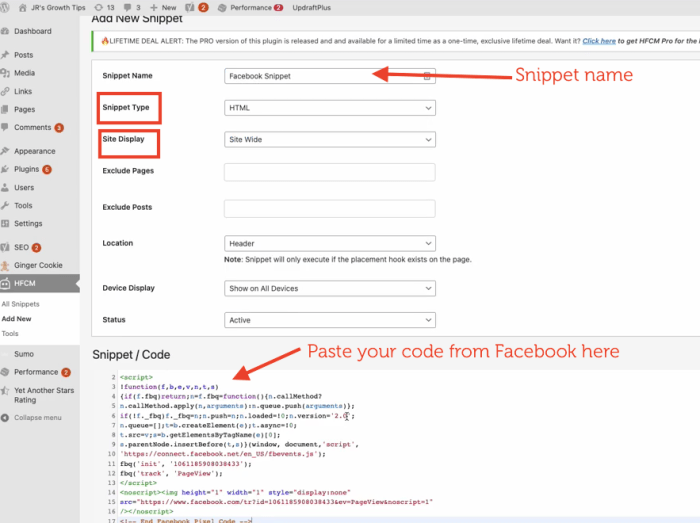Open the Snippet Type dropdown
700x523 pixels.
330,107
